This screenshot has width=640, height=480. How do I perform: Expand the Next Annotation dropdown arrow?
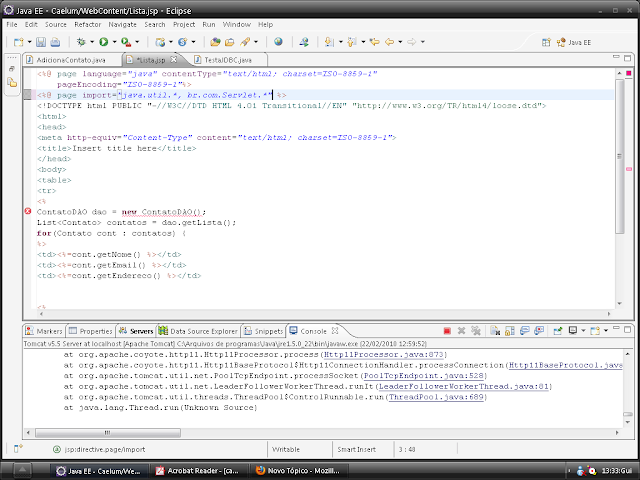click(340, 42)
